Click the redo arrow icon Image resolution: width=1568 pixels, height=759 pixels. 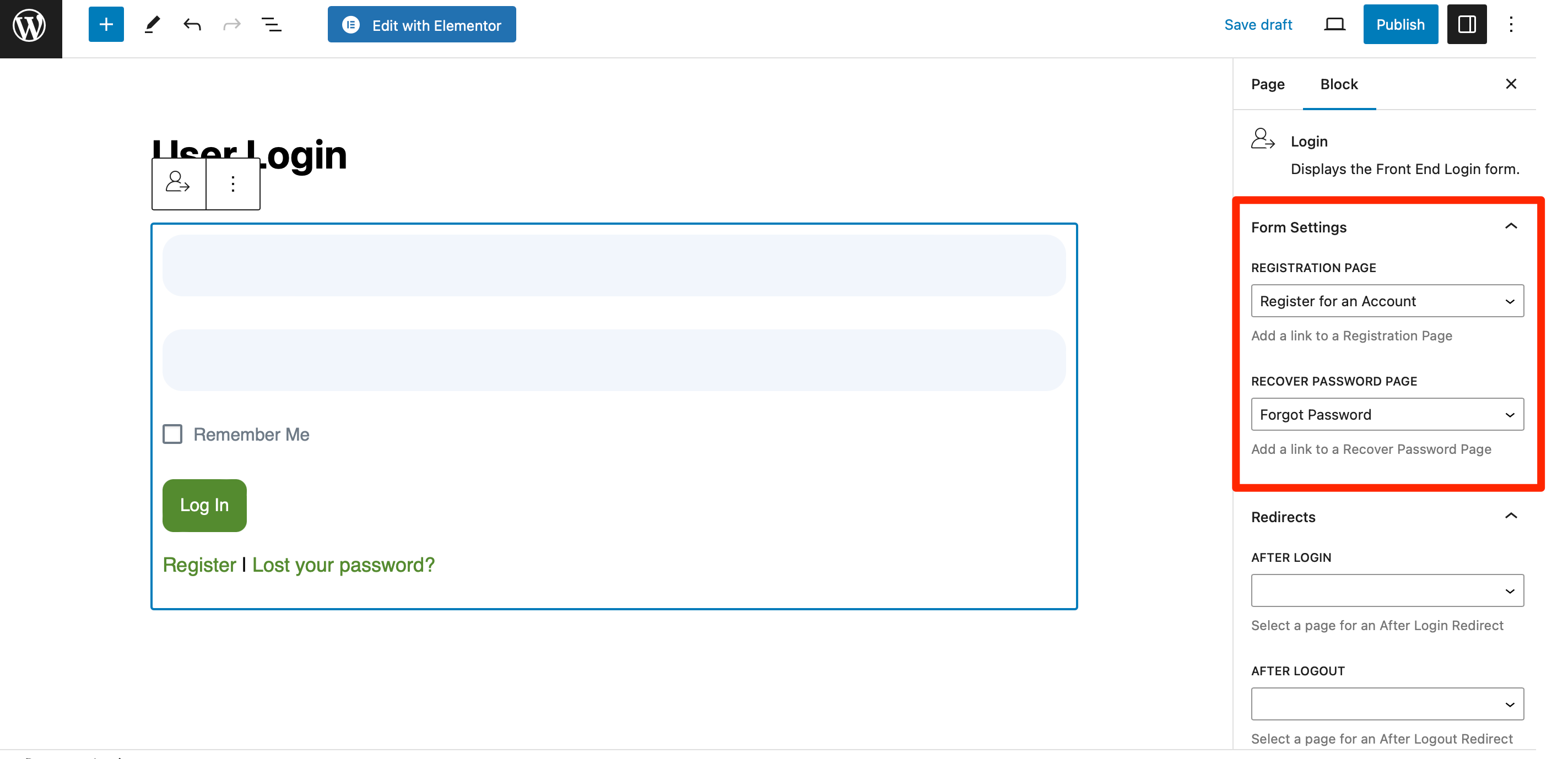(232, 25)
